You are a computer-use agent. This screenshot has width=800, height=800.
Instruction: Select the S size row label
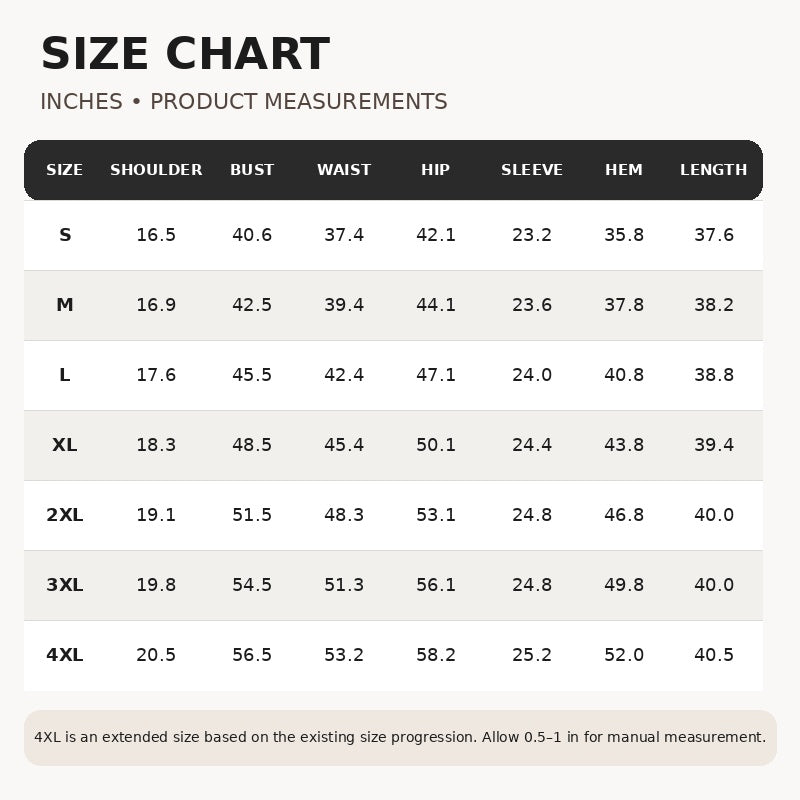(x=65, y=235)
